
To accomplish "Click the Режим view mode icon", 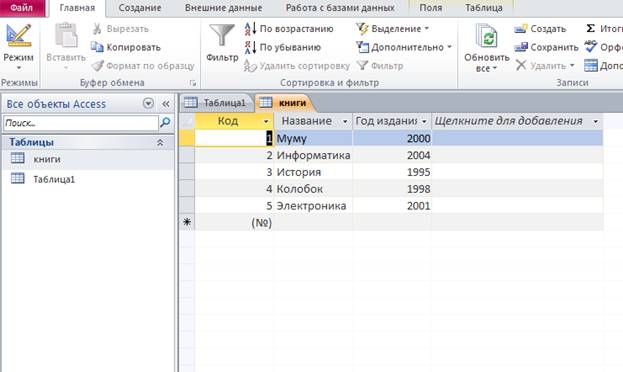I will [18, 36].
